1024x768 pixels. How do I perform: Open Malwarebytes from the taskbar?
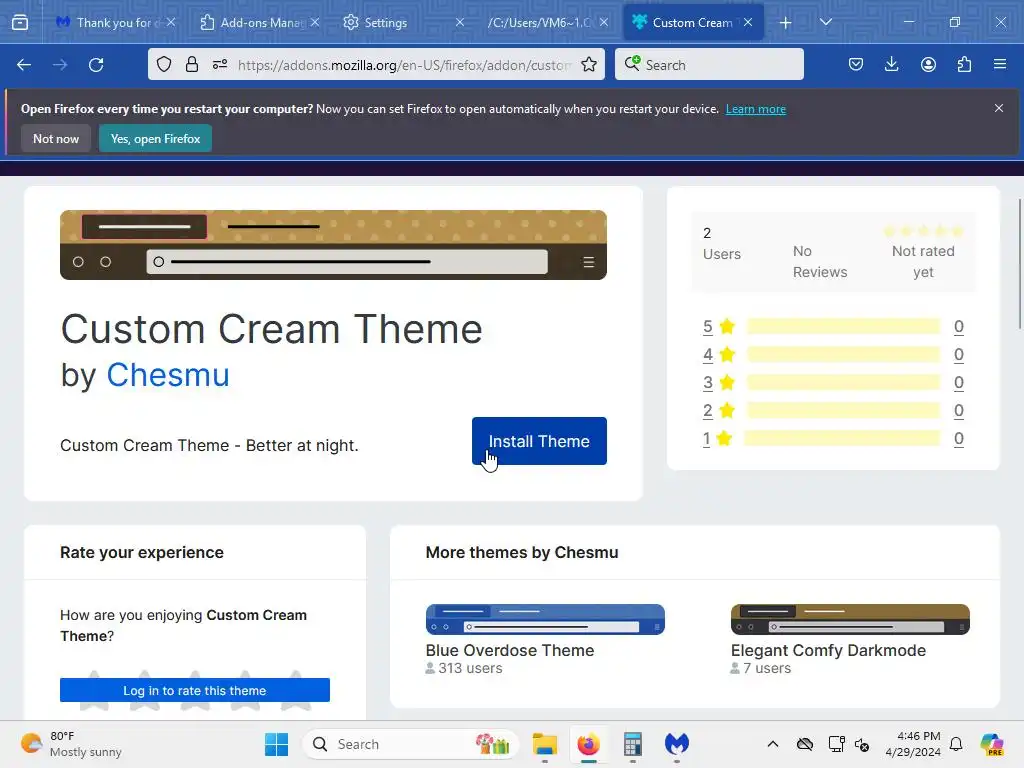(x=677, y=744)
